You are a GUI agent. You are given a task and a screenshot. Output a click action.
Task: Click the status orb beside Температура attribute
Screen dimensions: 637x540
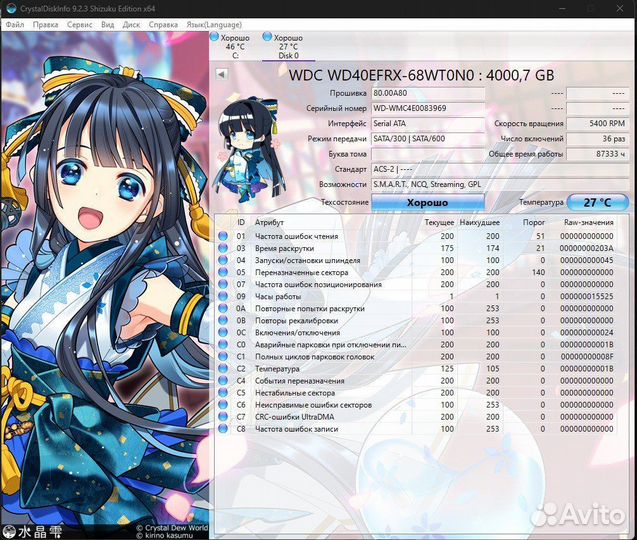(x=223, y=369)
